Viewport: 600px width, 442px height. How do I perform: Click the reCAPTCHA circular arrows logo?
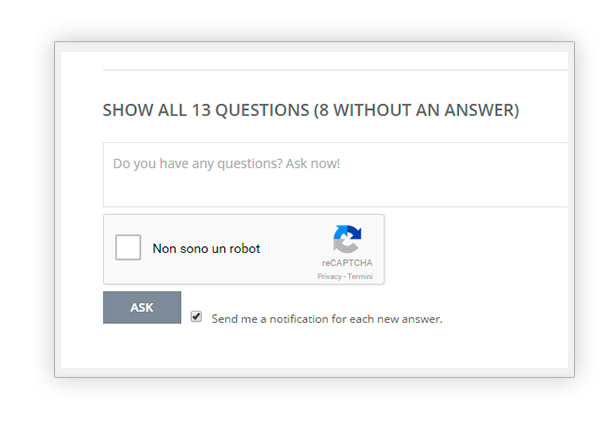pyautogui.click(x=347, y=239)
